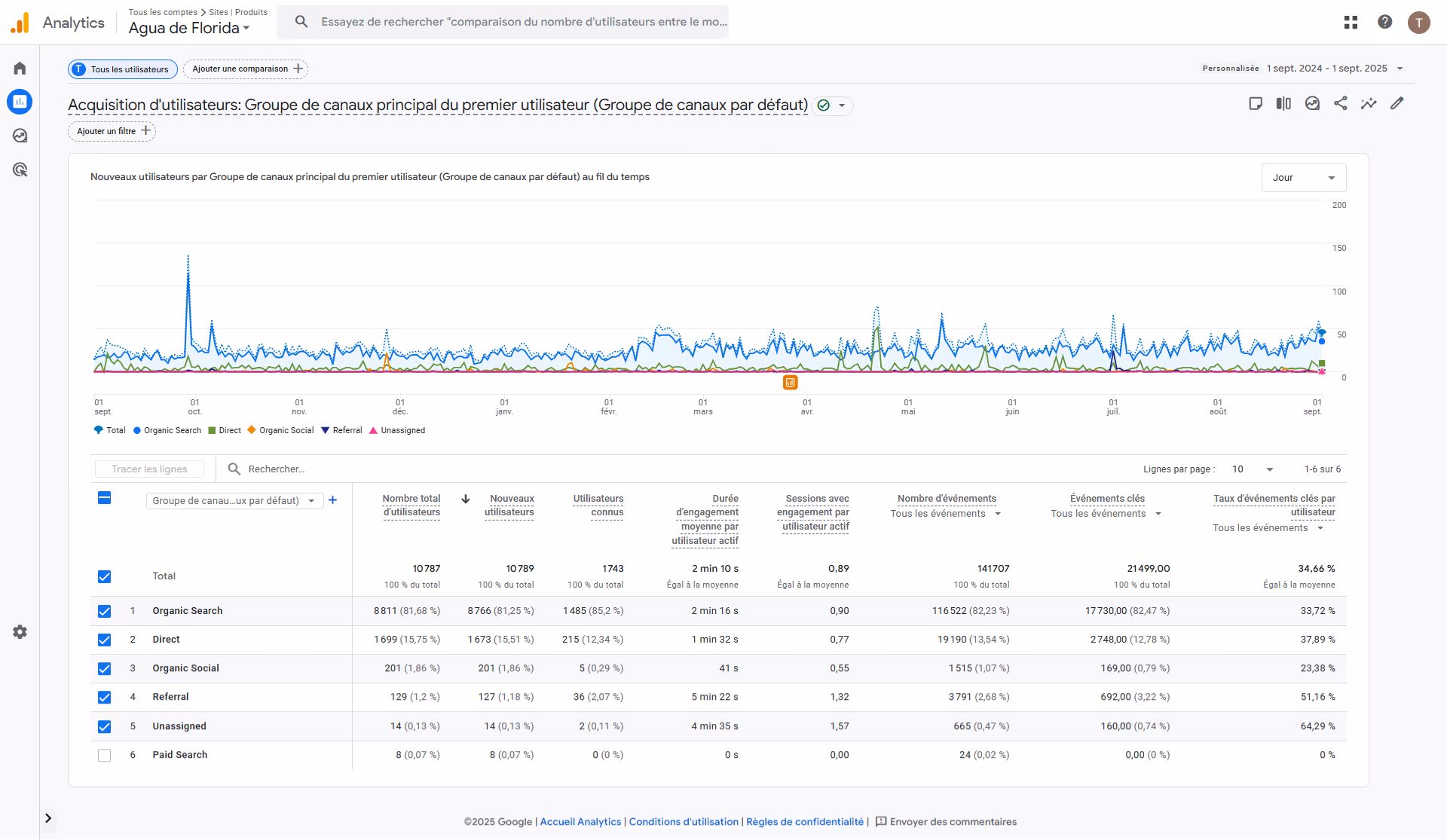
Task: Click the pencil Customize report icon
Action: pyautogui.click(x=1397, y=103)
